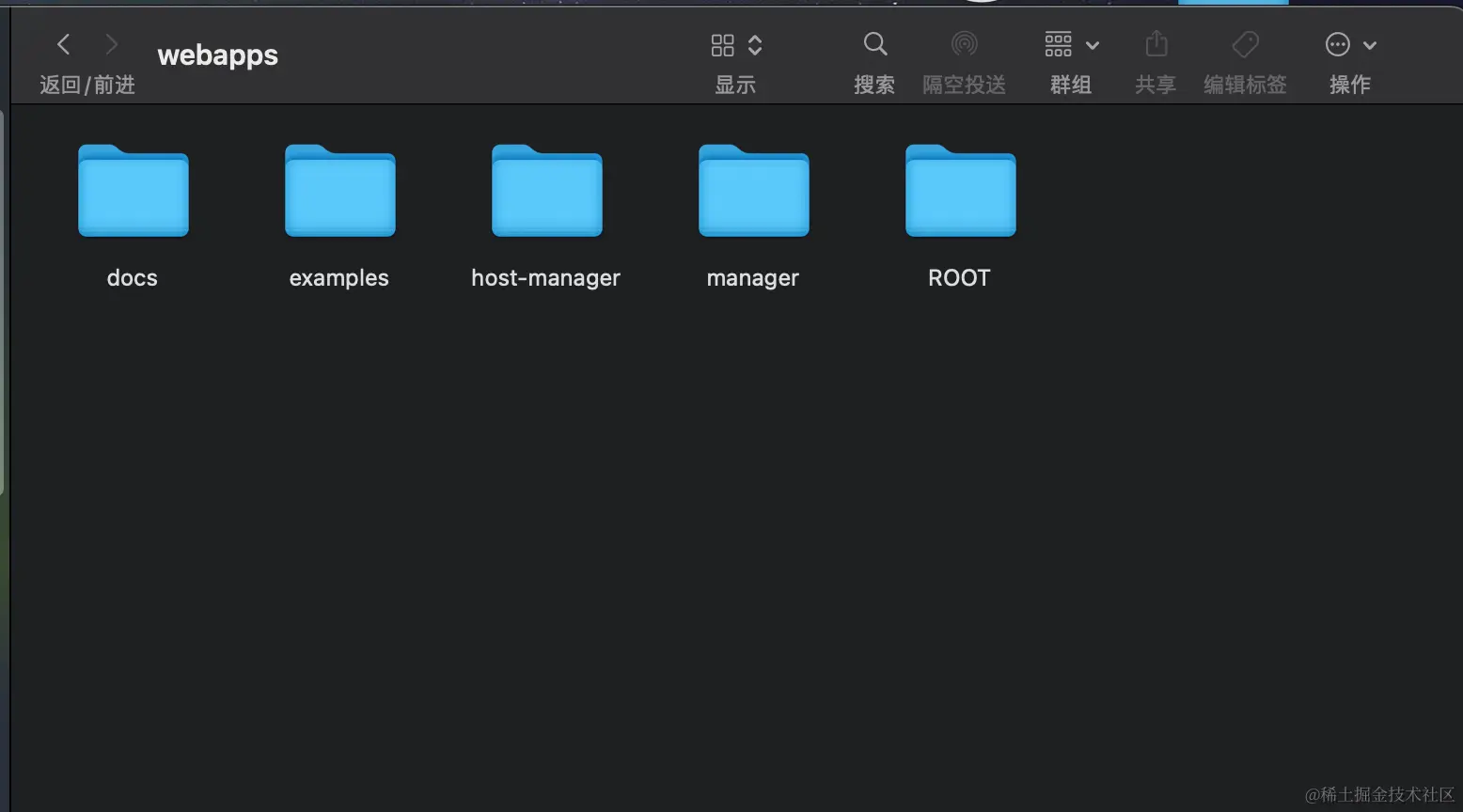The height and width of the screenshot is (812, 1463).
Task: Click the host-manager folder name
Action: pos(546,278)
